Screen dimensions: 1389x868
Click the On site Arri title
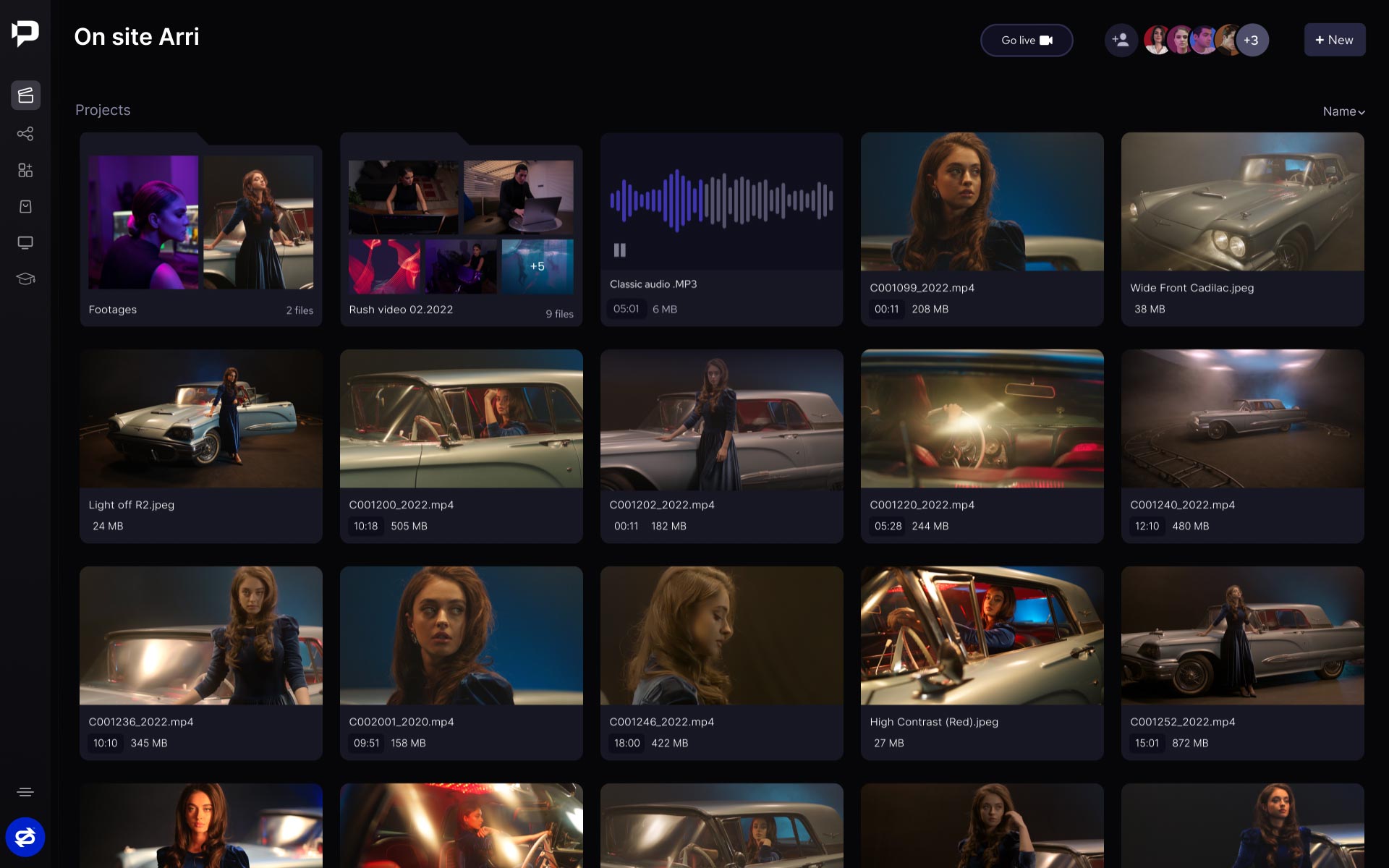tap(137, 37)
